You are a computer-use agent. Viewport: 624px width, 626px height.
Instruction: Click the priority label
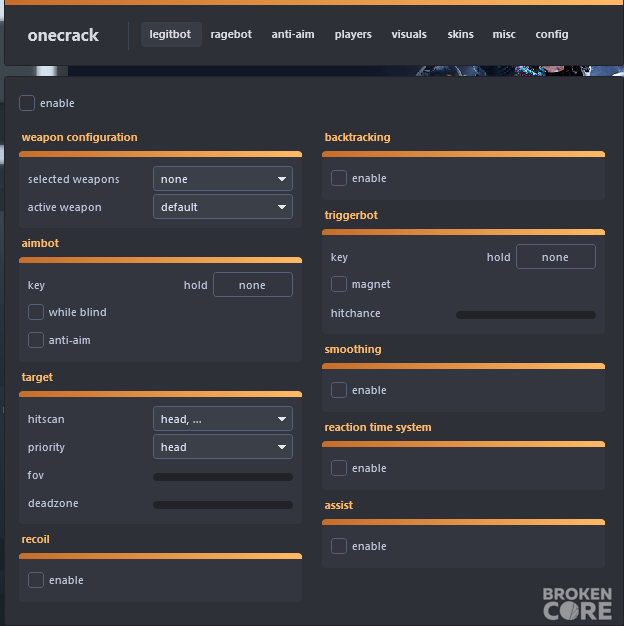coord(46,447)
